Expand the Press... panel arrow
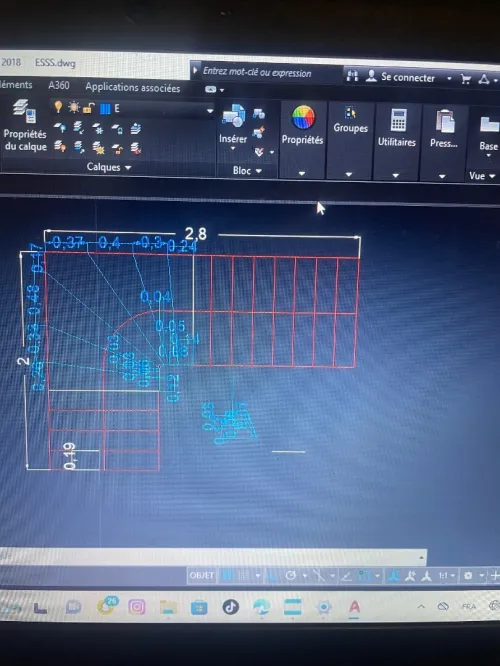Image resolution: width=500 pixels, height=666 pixels. point(442,176)
